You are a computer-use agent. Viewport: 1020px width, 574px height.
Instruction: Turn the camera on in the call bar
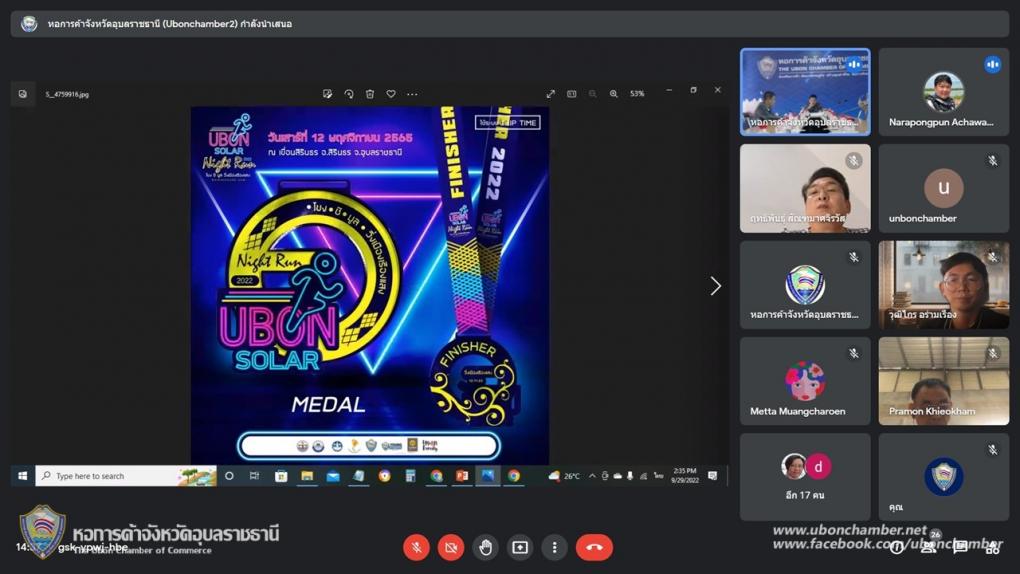[451, 547]
